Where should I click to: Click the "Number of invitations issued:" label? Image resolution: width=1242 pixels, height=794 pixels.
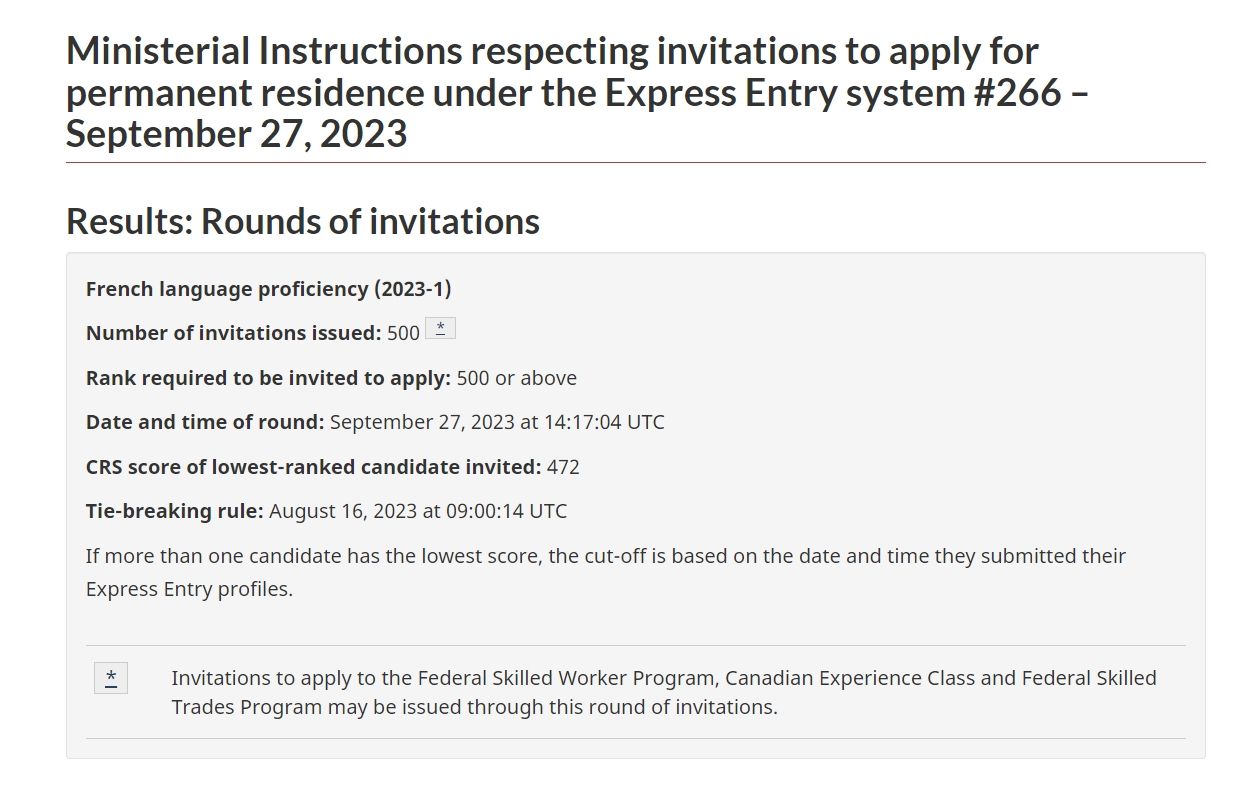234,333
